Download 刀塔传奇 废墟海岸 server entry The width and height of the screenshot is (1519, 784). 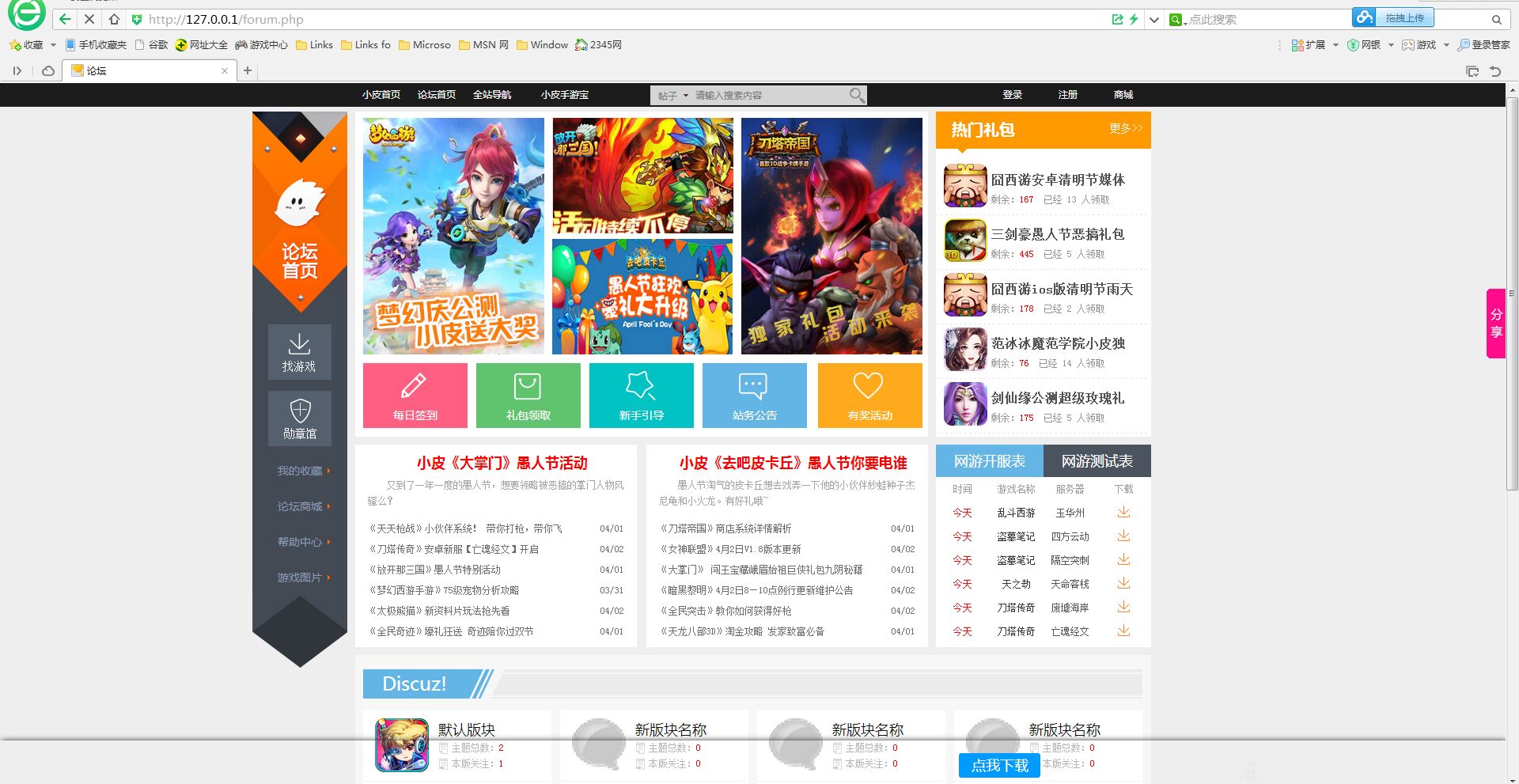click(1123, 608)
